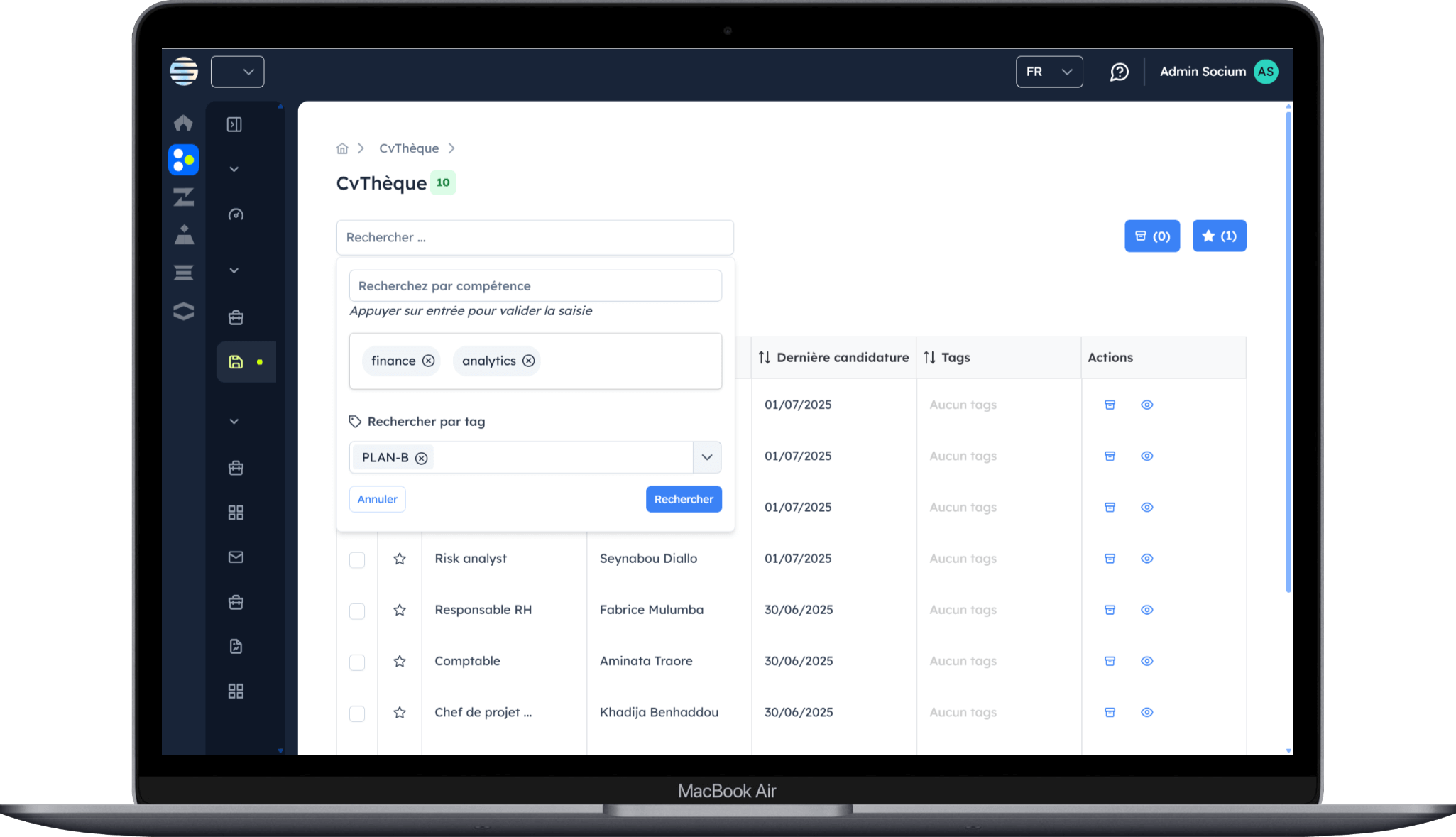1456x837 pixels.
Task: Open the workspace dropdown beside the logo
Action: point(238,72)
